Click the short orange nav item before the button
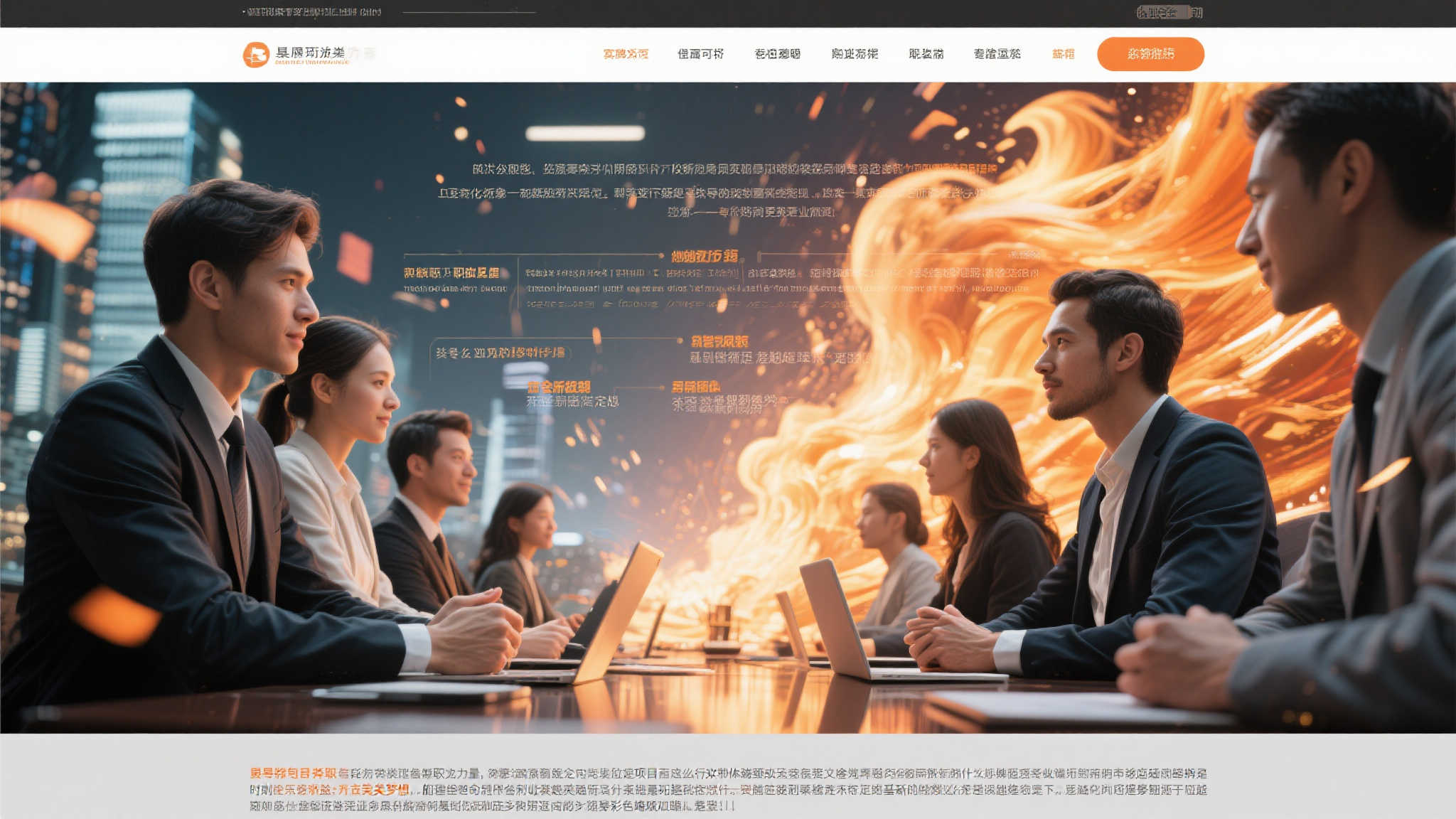 [1063, 54]
